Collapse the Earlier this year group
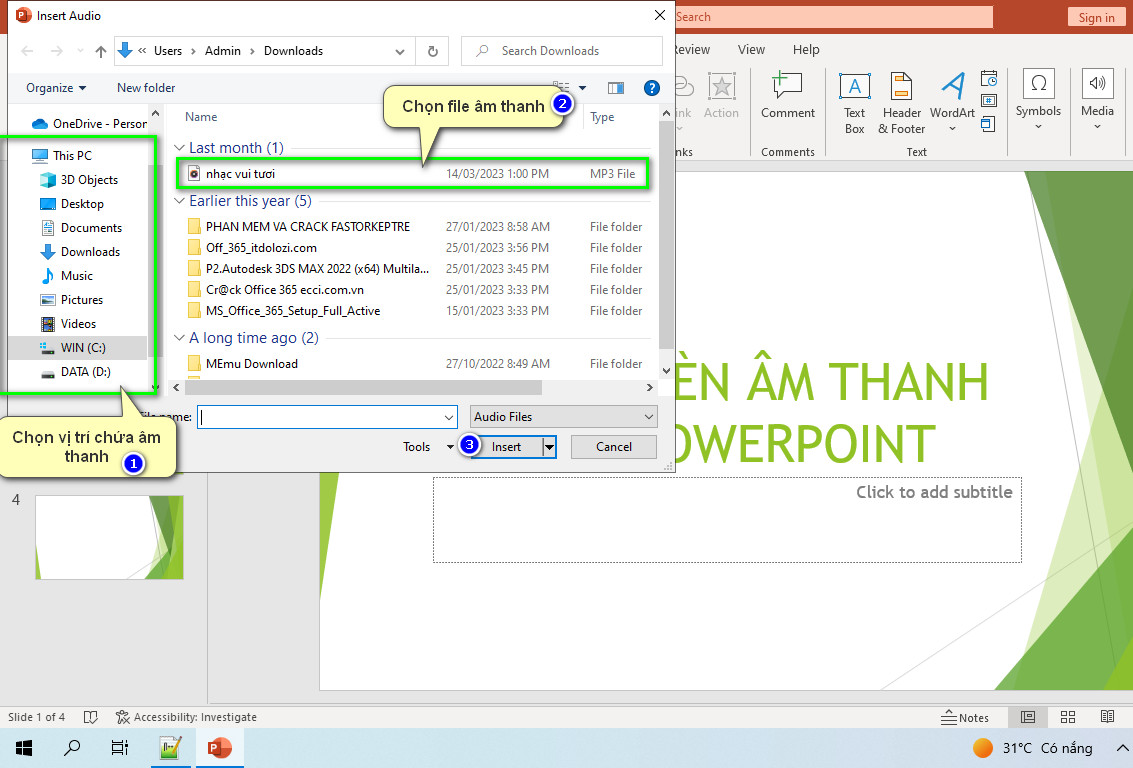The height and width of the screenshot is (768, 1133). pos(179,202)
